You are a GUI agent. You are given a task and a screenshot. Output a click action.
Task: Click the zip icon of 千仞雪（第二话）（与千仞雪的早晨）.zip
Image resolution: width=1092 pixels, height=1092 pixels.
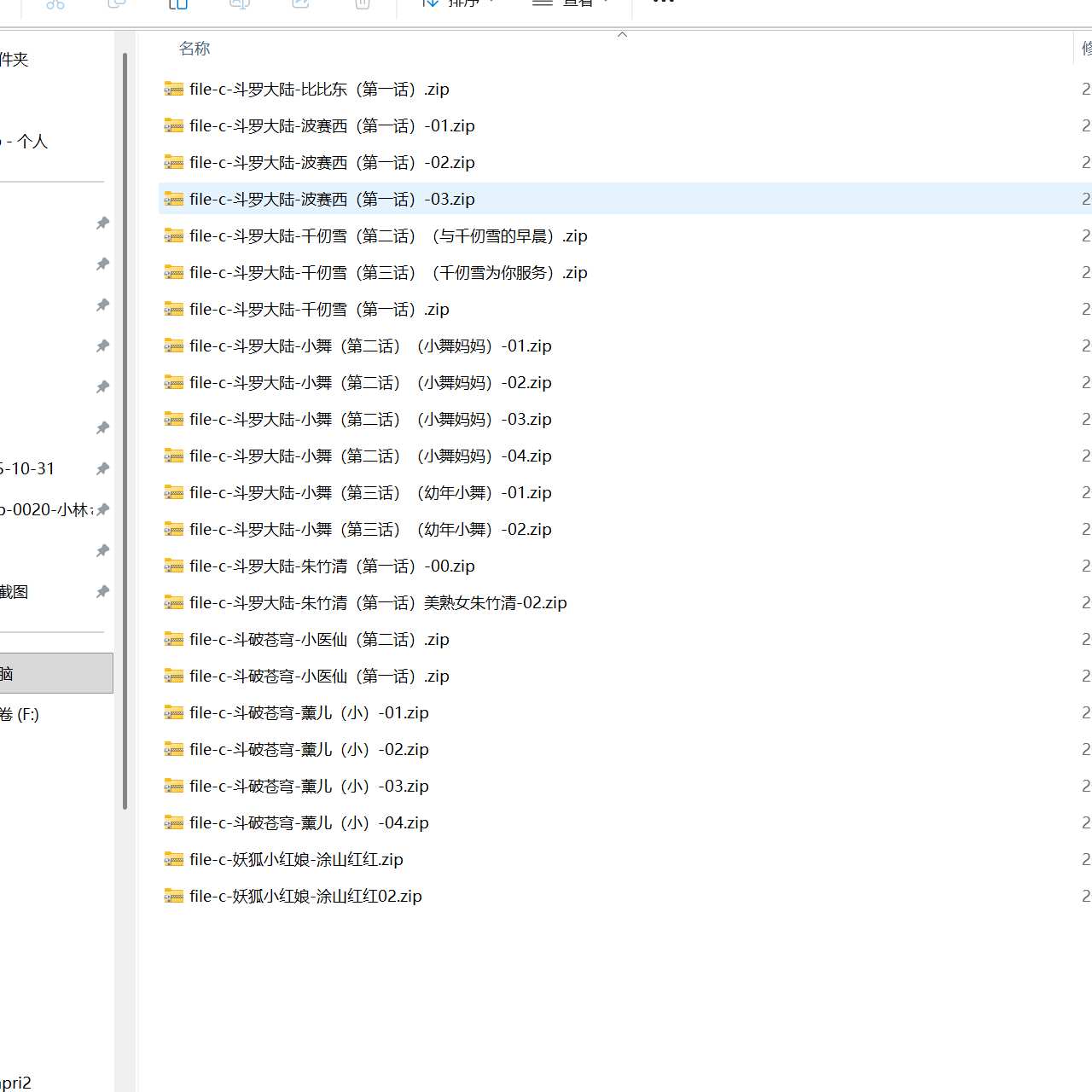(174, 235)
